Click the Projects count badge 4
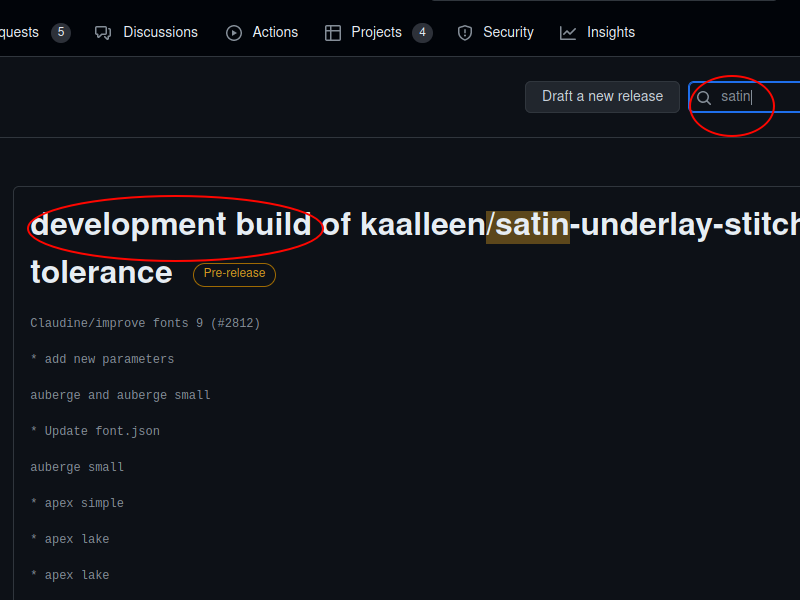Screen dimensions: 800x600 click(422, 33)
